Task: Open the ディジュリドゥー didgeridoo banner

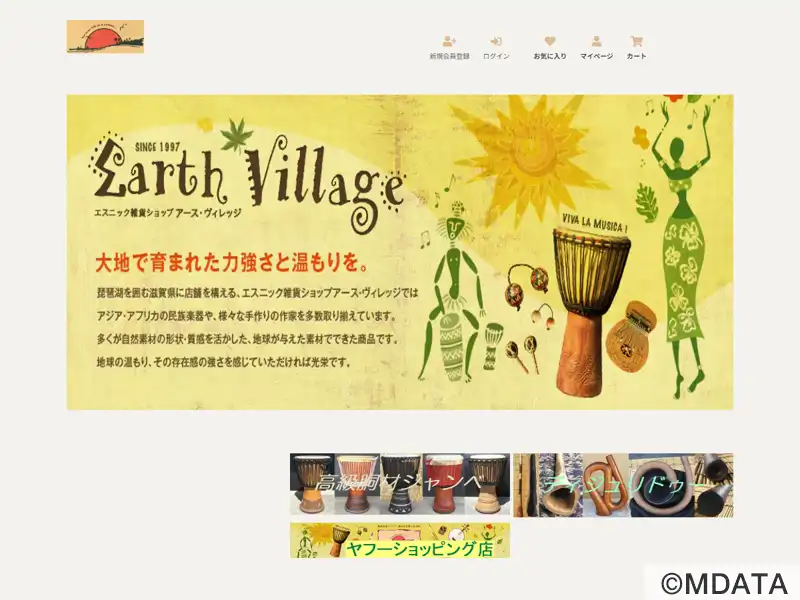Action: coord(623,485)
